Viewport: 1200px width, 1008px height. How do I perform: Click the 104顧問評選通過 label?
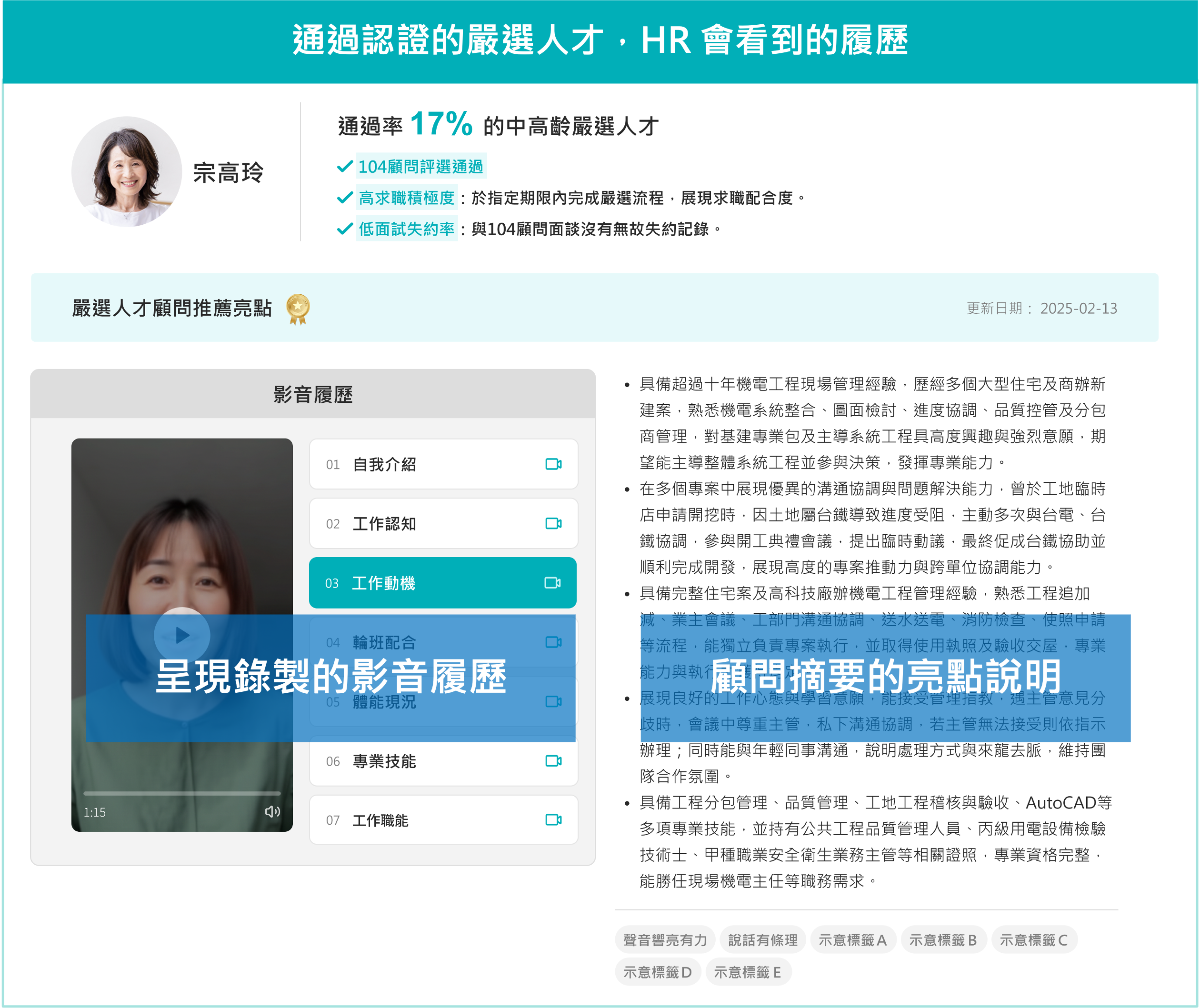point(421,166)
